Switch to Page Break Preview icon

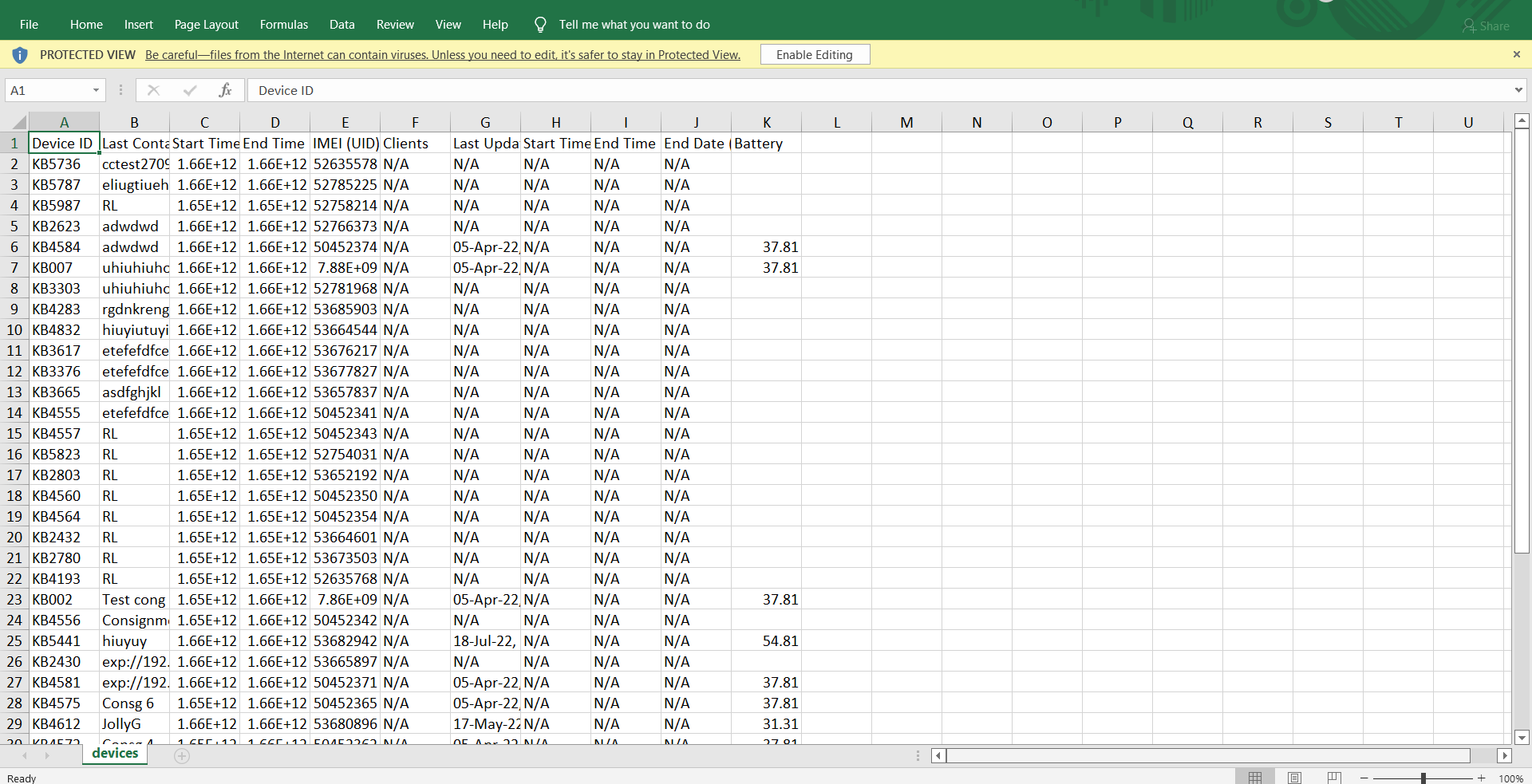[1334, 778]
